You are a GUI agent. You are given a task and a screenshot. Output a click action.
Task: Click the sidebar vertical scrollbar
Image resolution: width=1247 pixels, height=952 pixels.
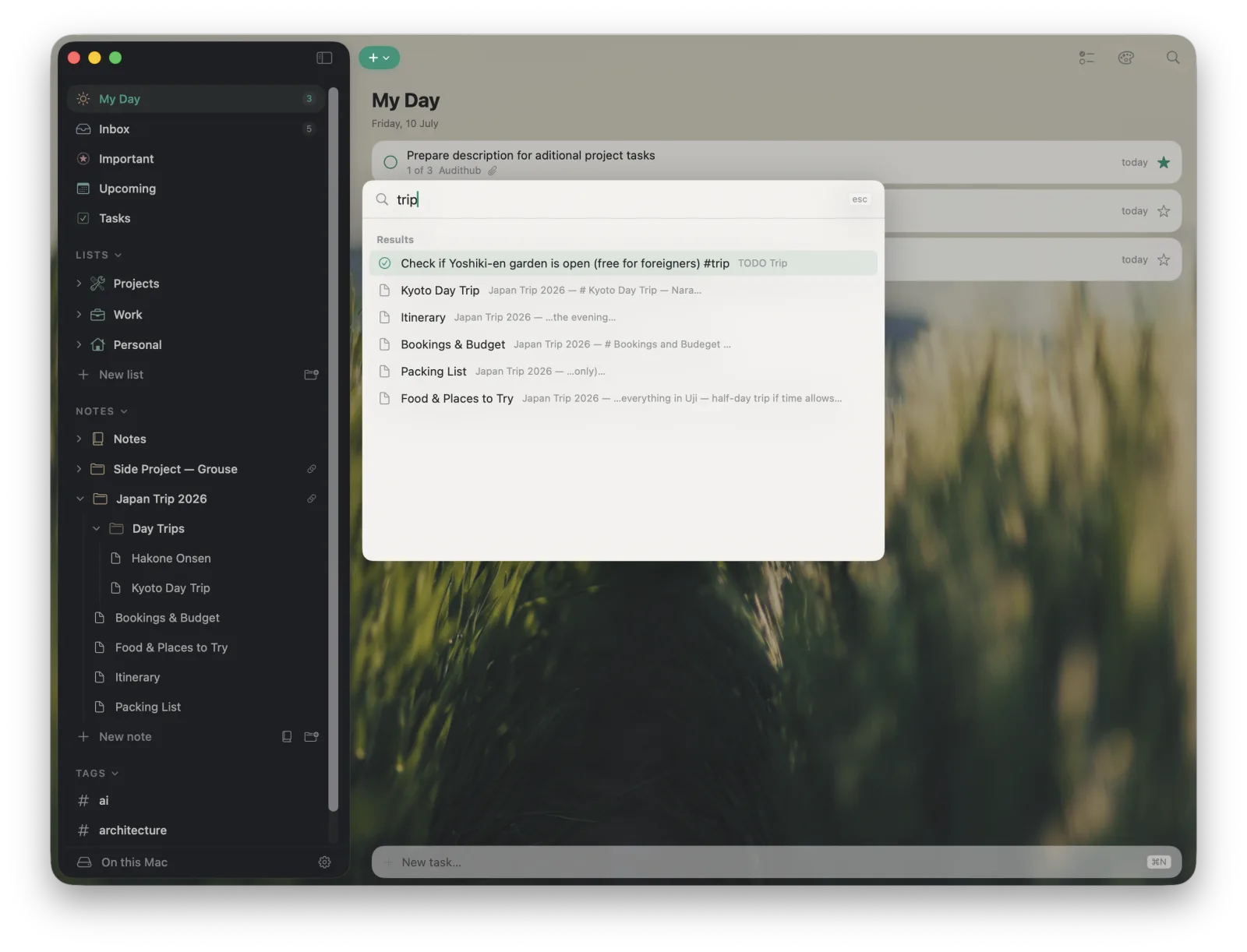click(x=333, y=450)
